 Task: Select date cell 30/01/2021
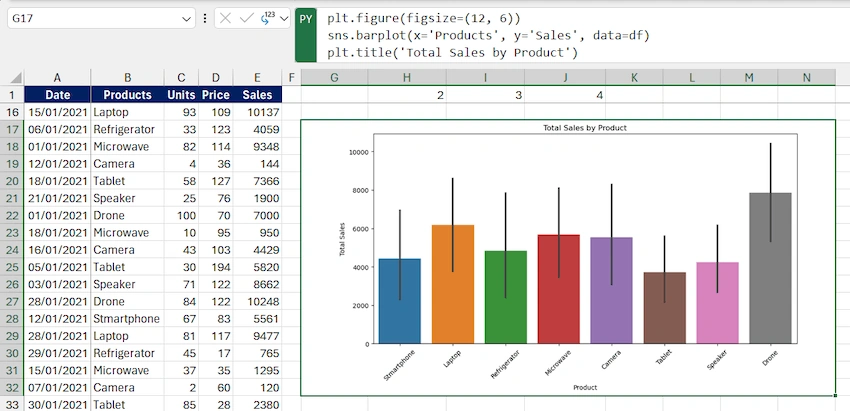[57, 404]
